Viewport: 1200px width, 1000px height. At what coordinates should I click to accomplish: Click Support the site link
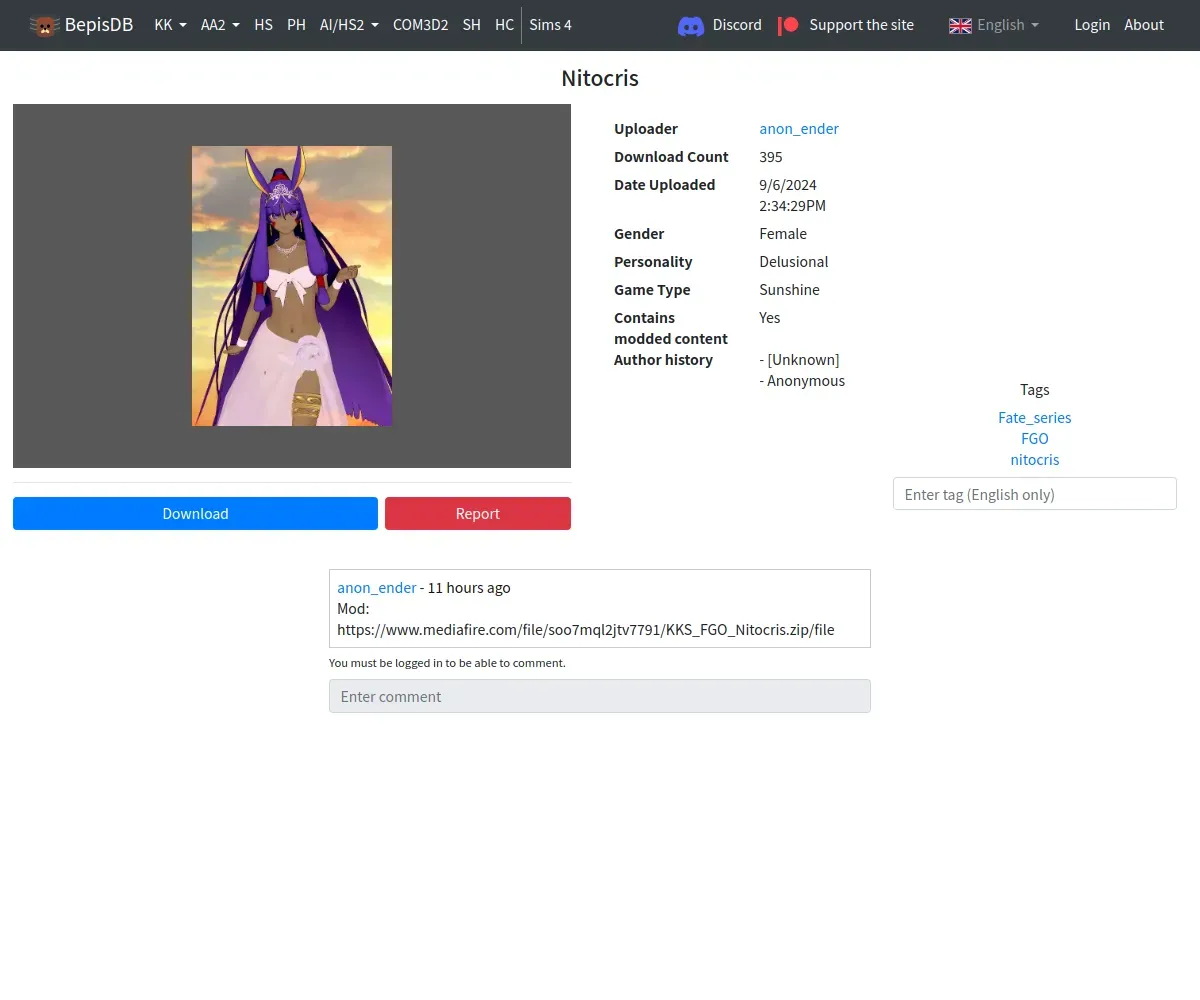coord(861,25)
